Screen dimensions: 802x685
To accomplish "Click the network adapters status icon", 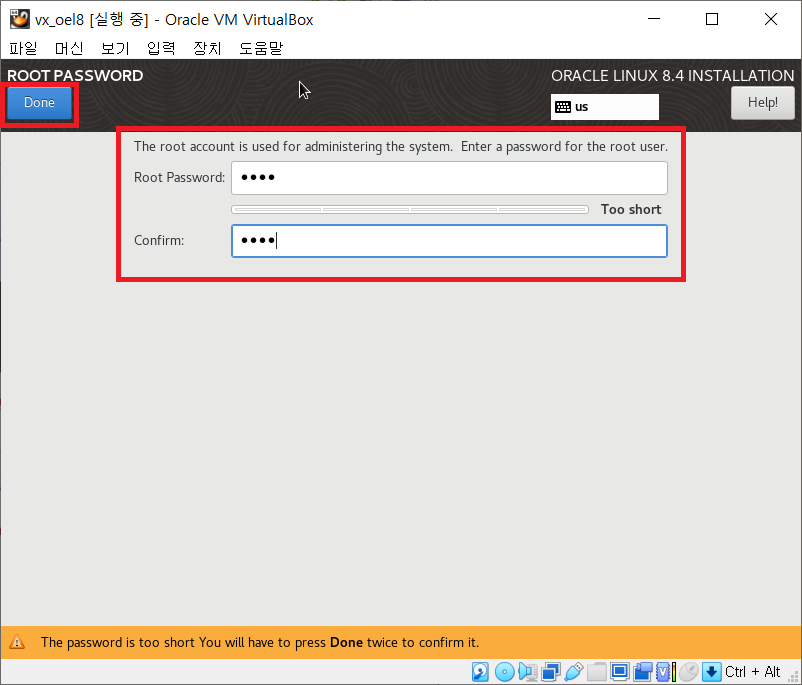I will point(551,672).
